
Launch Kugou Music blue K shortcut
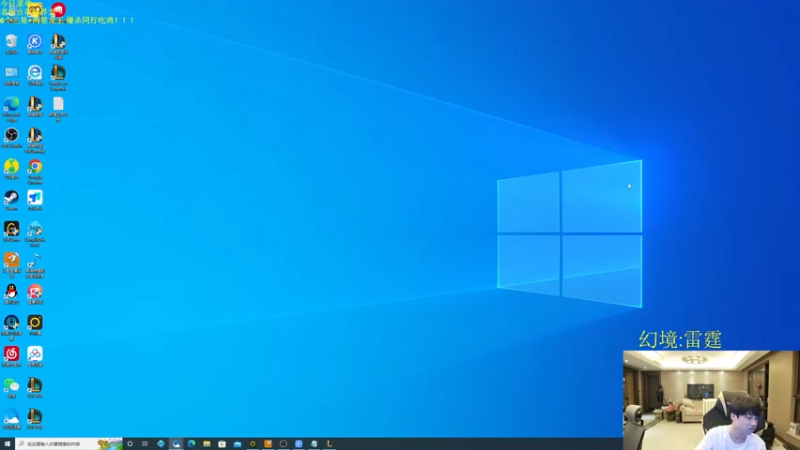click(35, 44)
